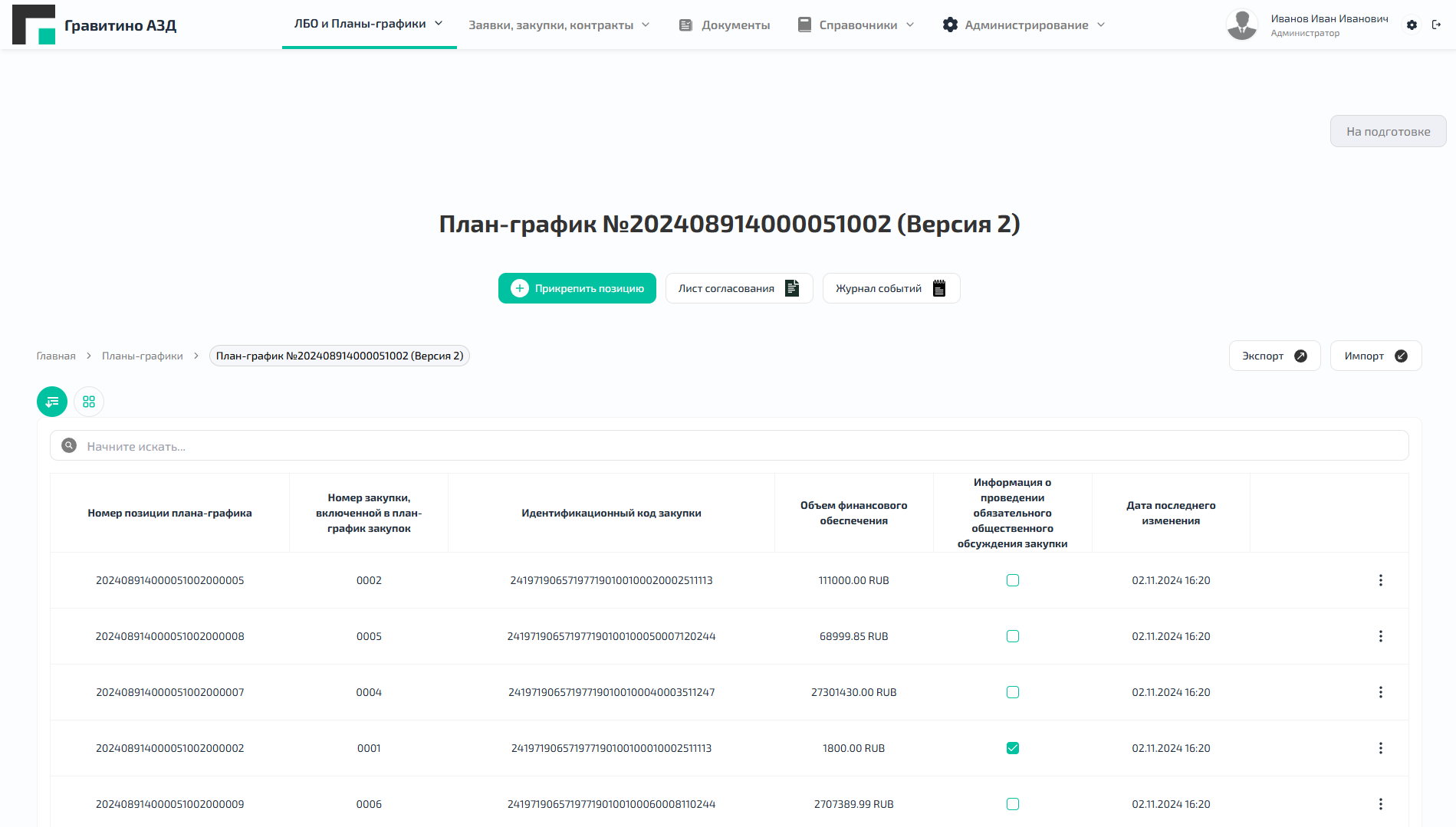The width and height of the screenshot is (1456, 827).
Task: Click the Начните искать search field
Action: [x=307, y=445]
